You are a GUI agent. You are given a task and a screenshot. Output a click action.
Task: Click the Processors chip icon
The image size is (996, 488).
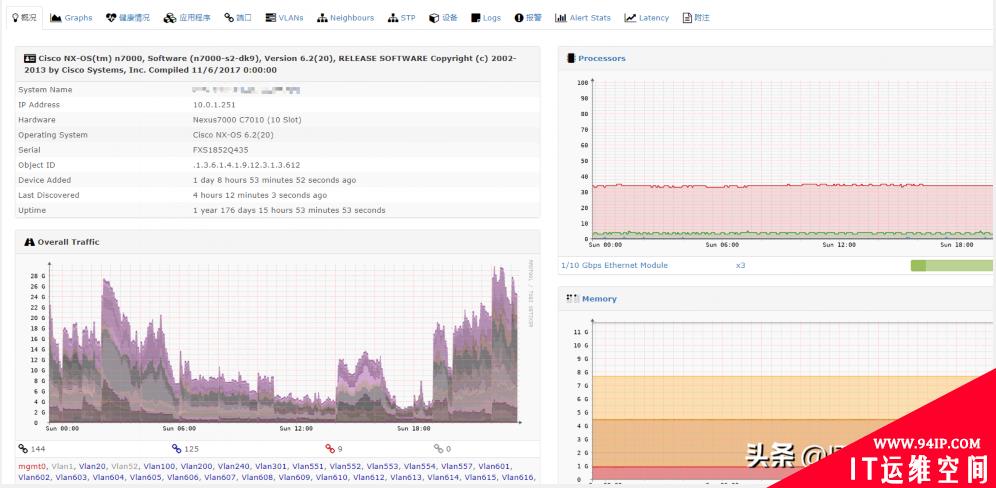pyautogui.click(x=571, y=58)
